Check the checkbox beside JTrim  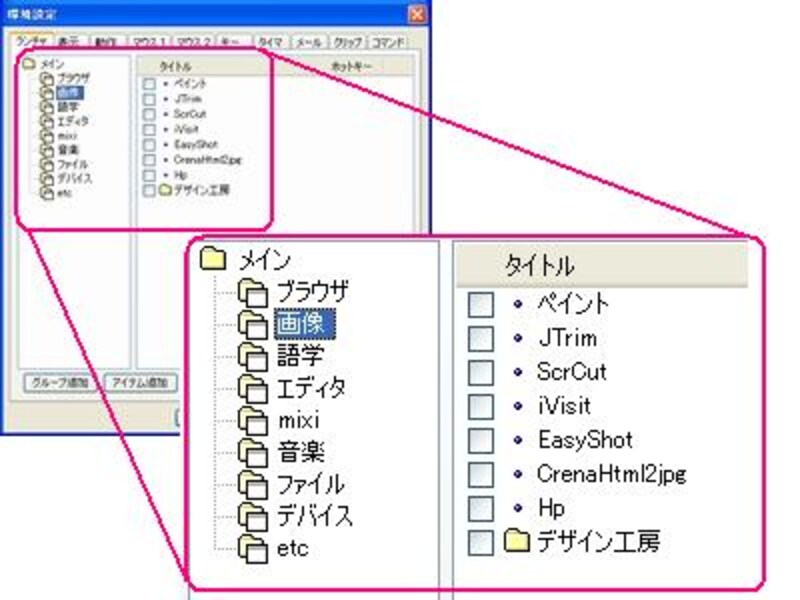pyautogui.click(x=481, y=338)
